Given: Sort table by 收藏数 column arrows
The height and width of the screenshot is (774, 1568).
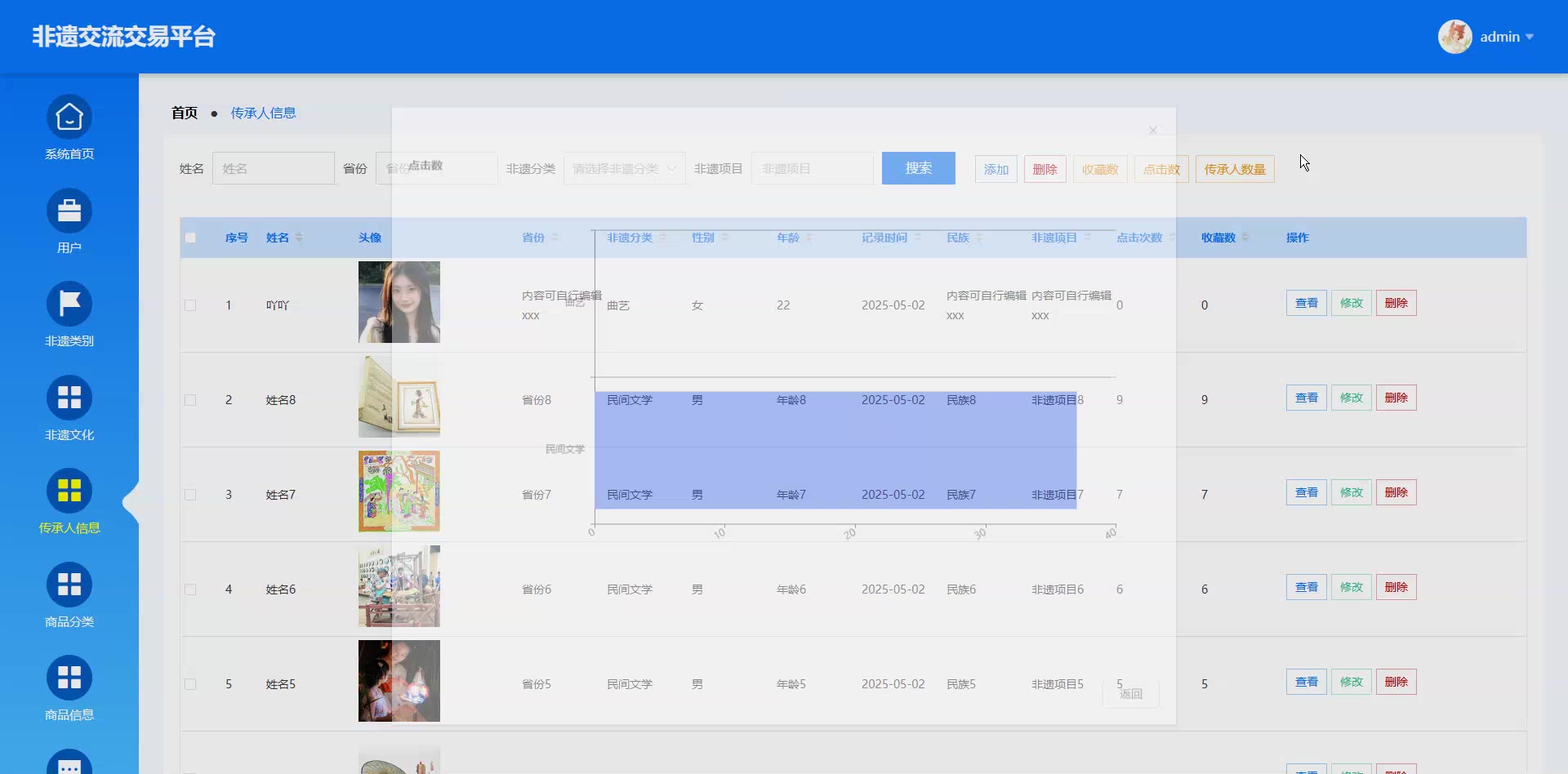Looking at the screenshot, I should (x=1245, y=238).
